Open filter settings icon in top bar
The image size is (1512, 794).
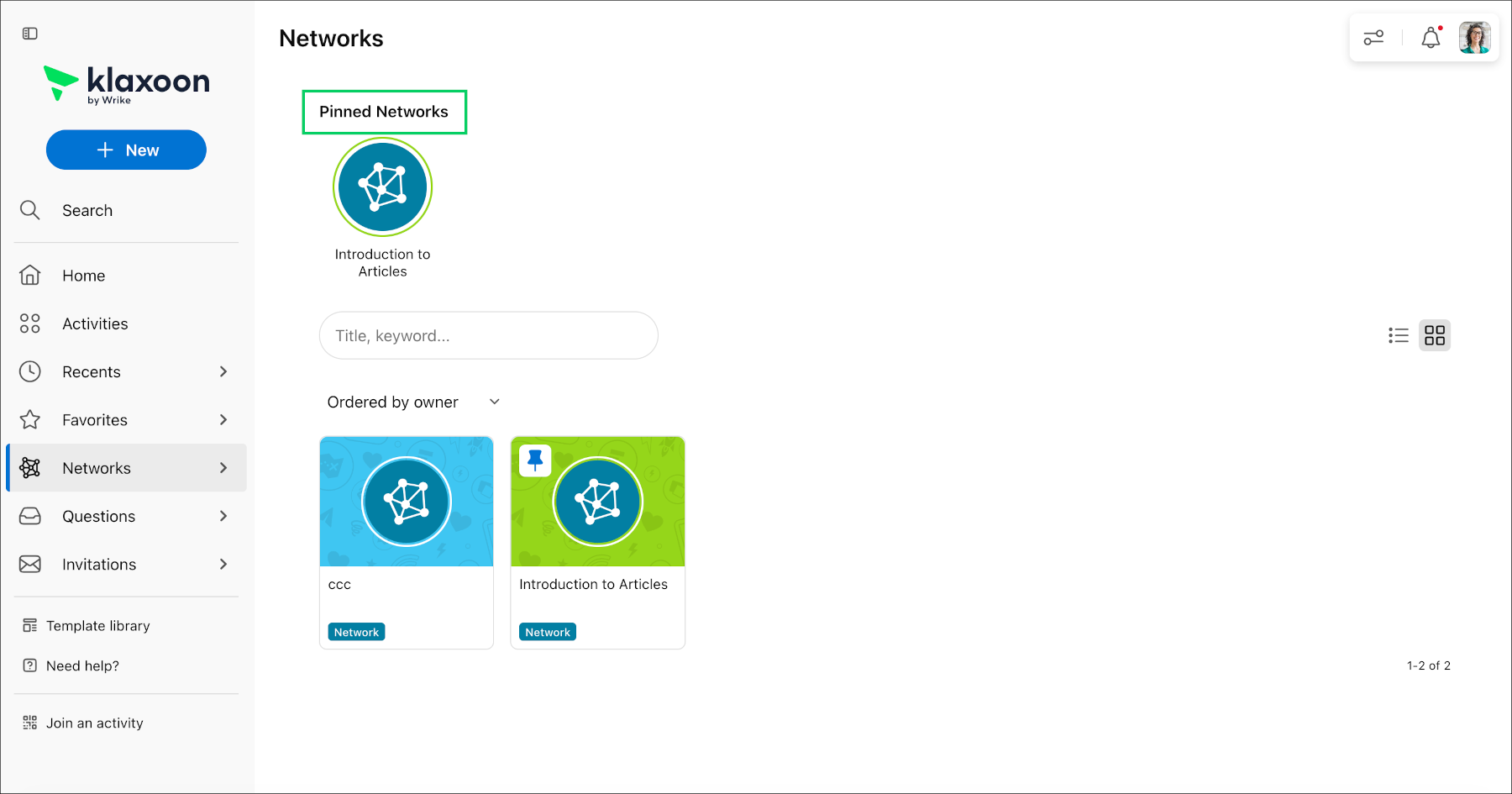(x=1373, y=38)
